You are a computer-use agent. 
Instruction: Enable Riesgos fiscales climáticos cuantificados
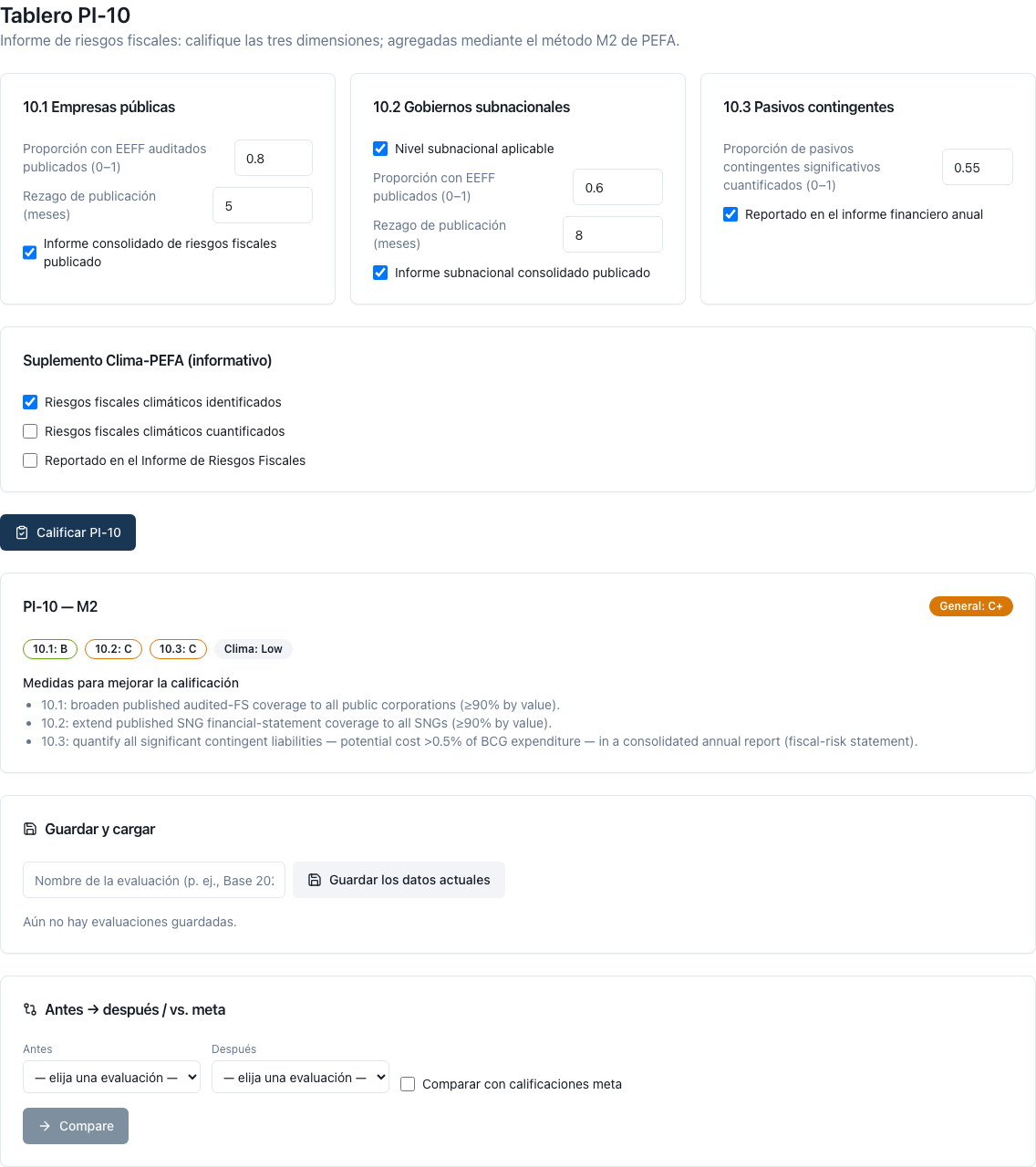click(30, 431)
